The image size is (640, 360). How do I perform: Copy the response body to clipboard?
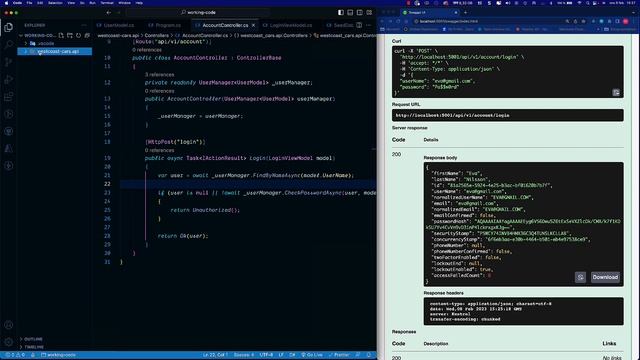[x=580, y=277]
